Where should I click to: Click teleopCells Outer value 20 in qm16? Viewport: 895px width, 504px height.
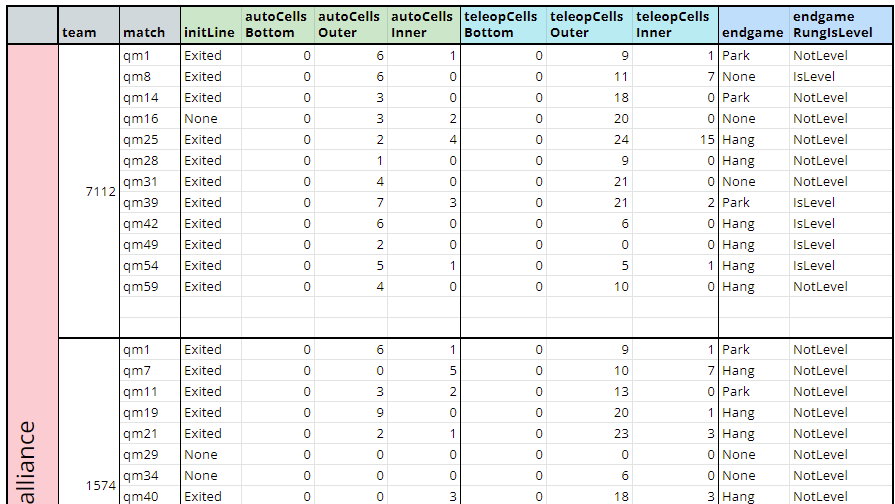point(589,119)
